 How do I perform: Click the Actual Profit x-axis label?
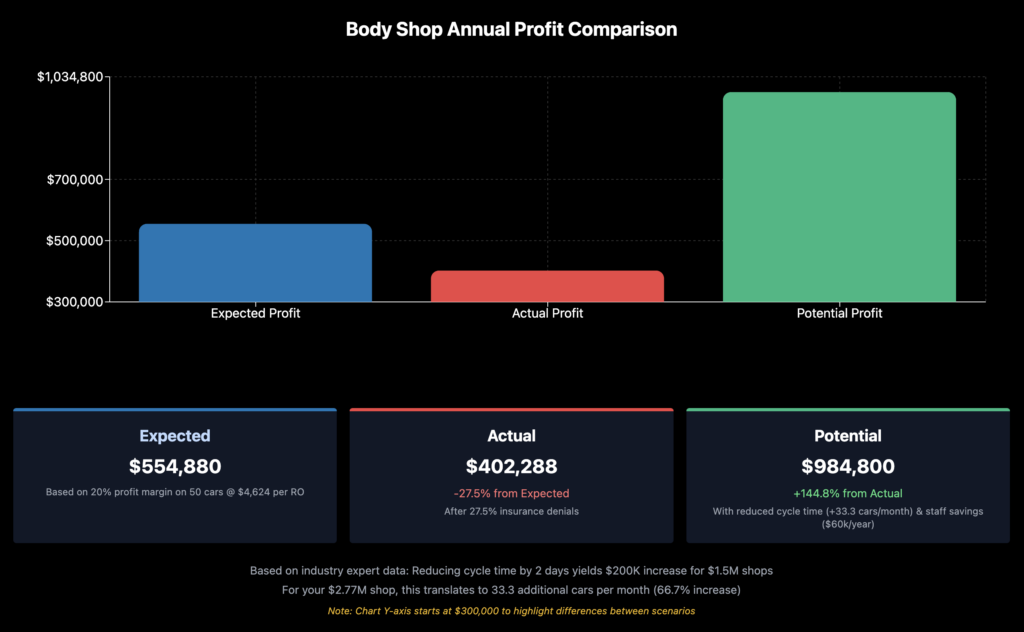click(x=547, y=313)
